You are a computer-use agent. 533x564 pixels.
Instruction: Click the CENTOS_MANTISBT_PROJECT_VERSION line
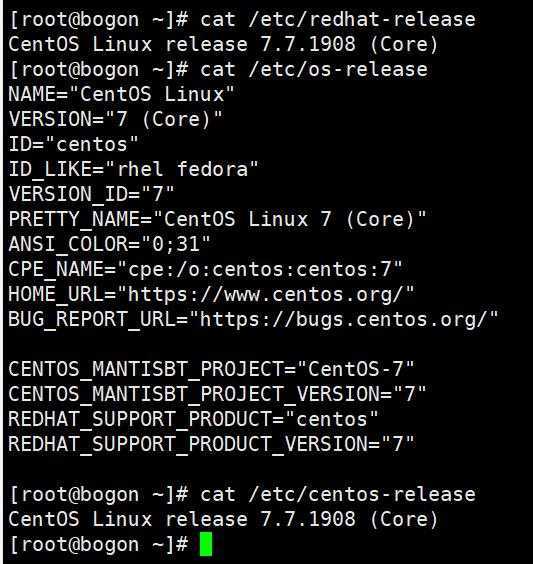(217, 394)
